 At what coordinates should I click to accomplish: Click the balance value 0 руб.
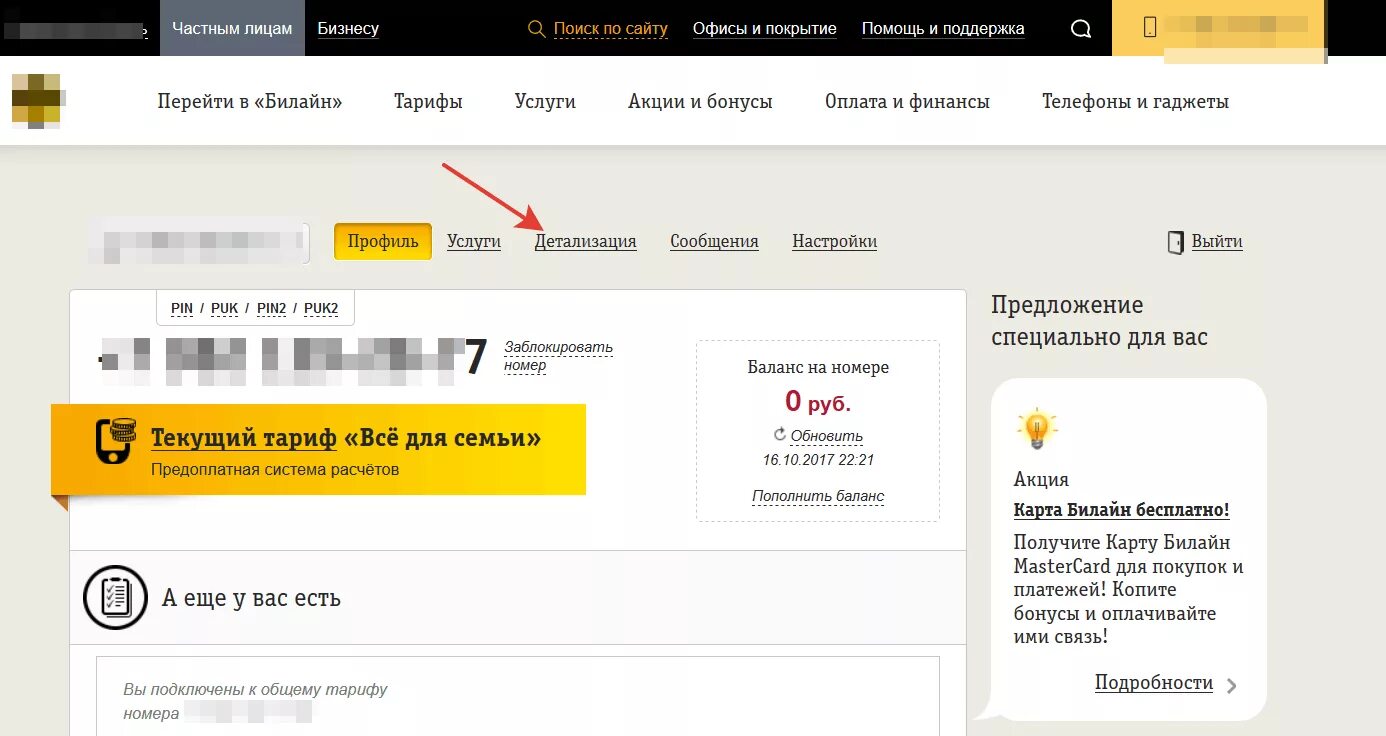pos(818,402)
